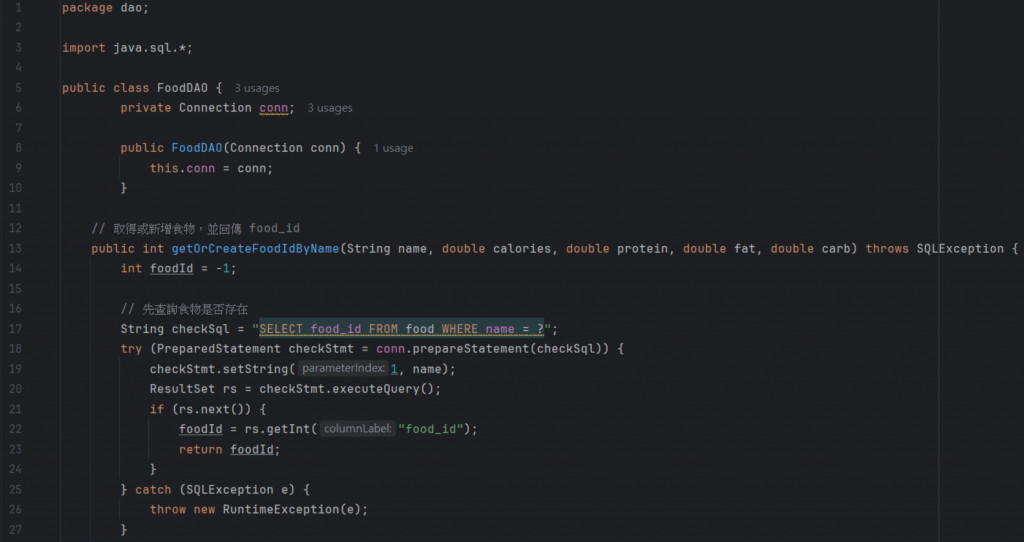Click the 'private' keyword on line 6
1024x542 pixels.
[146, 108]
